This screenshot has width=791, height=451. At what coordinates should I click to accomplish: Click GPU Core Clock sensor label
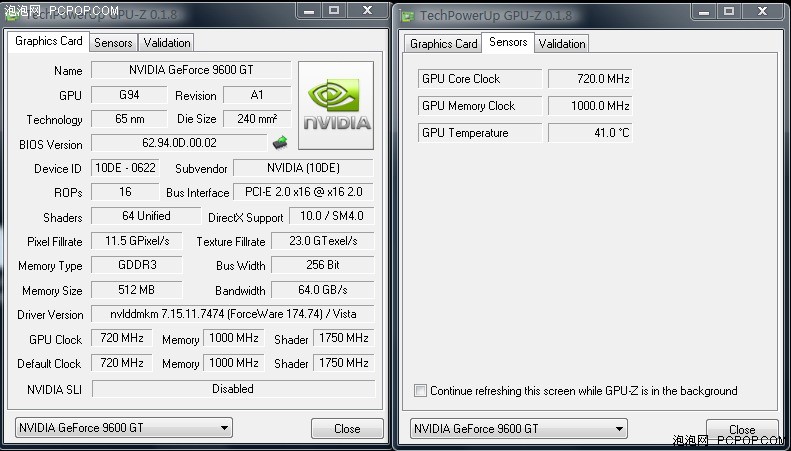tap(480, 79)
